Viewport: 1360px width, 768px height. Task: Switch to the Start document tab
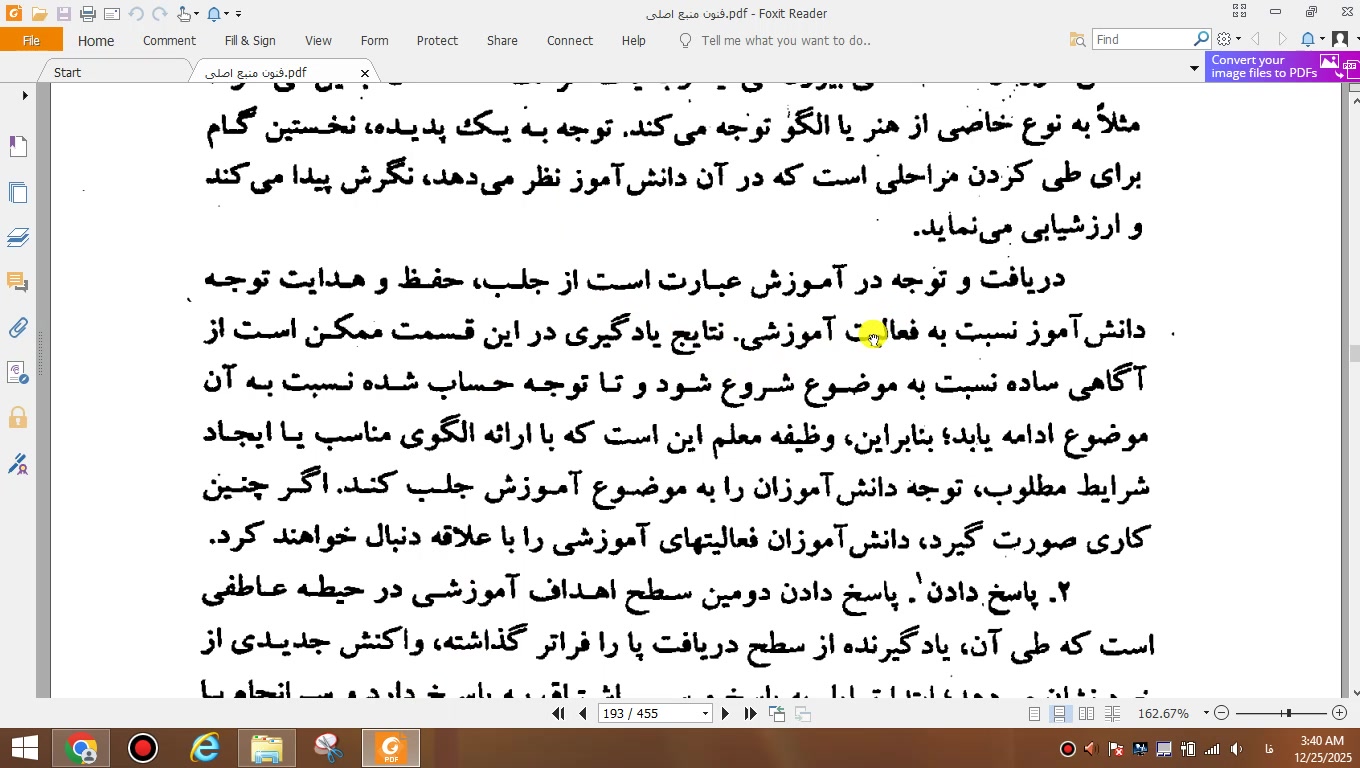click(x=68, y=73)
